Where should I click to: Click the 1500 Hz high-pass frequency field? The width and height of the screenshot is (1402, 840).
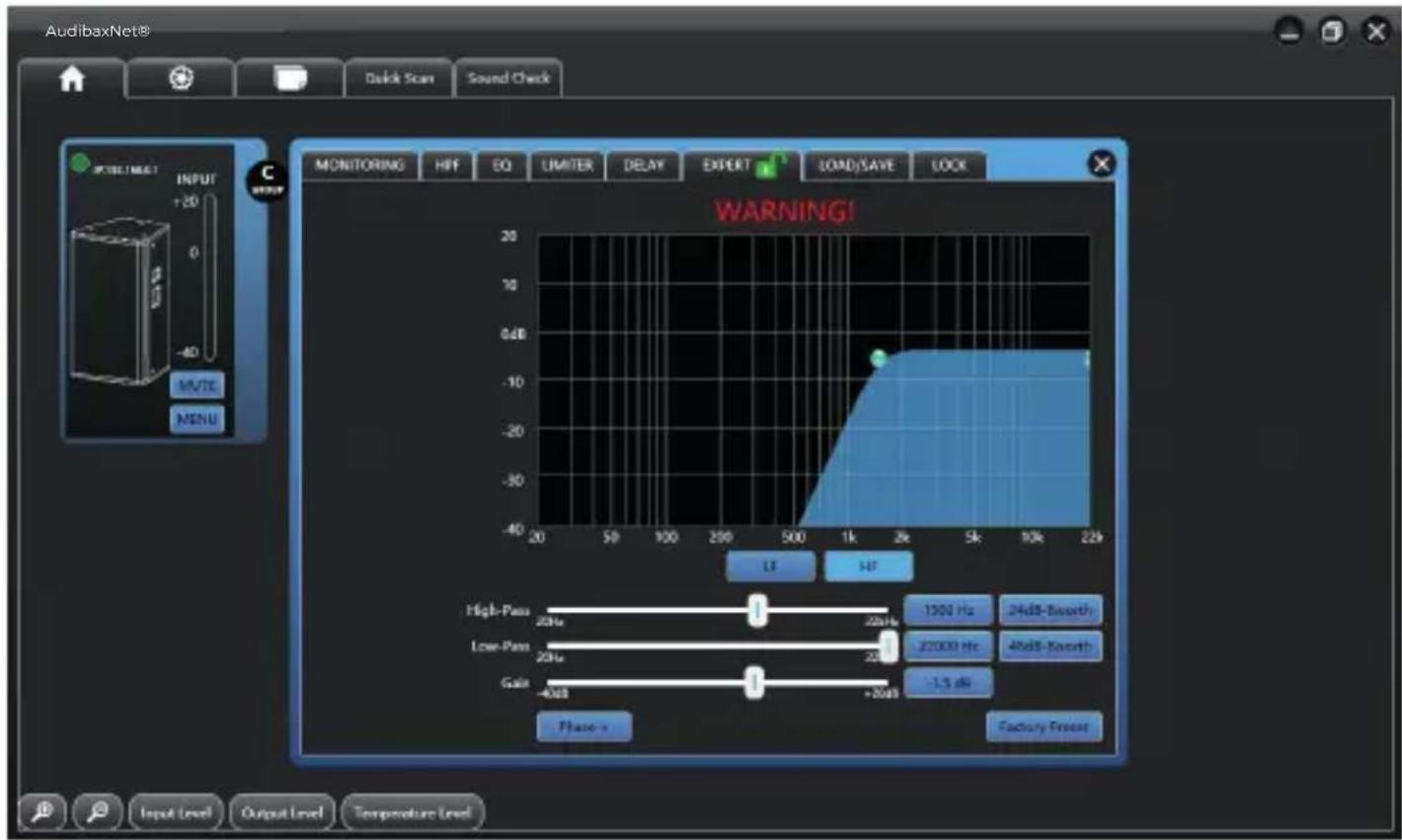coord(949,611)
